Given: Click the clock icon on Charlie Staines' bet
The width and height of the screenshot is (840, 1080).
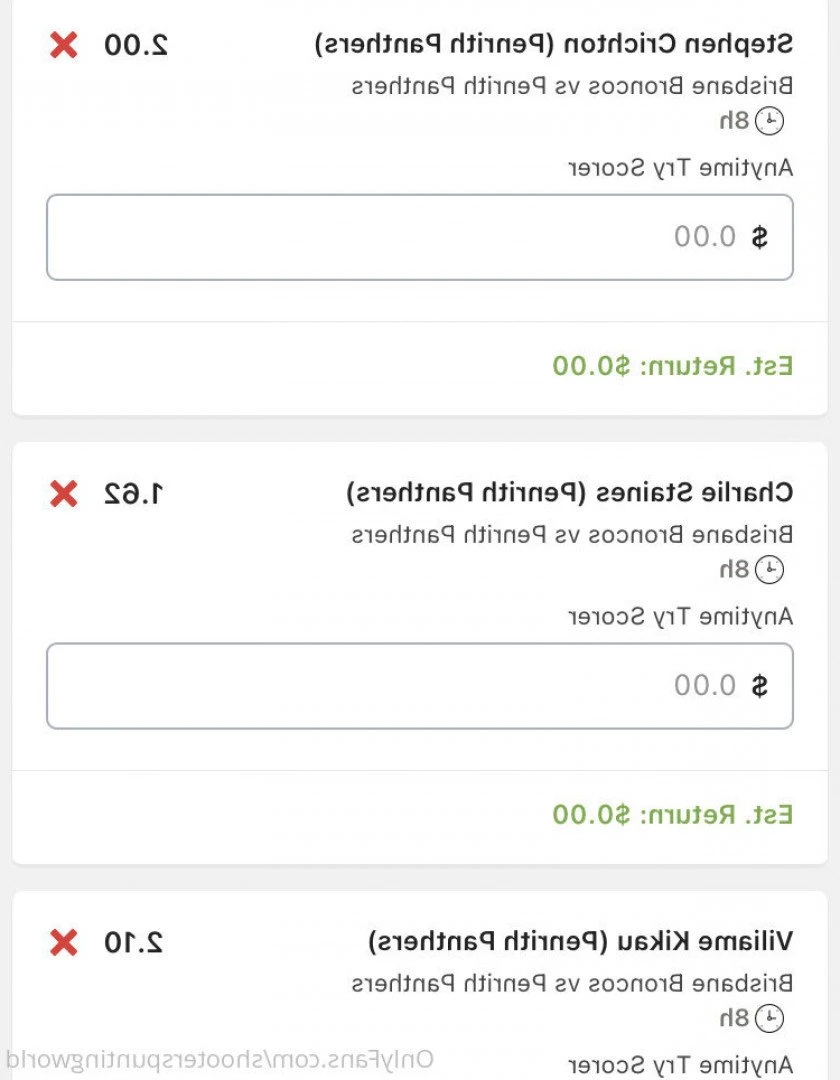Looking at the screenshot, I should click(x=769, y=570).
